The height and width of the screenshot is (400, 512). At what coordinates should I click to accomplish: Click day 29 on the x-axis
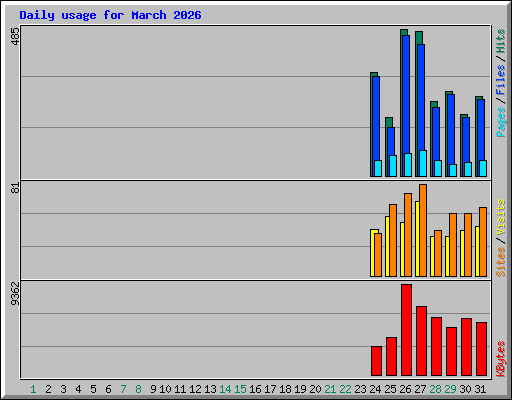point(450,389)
